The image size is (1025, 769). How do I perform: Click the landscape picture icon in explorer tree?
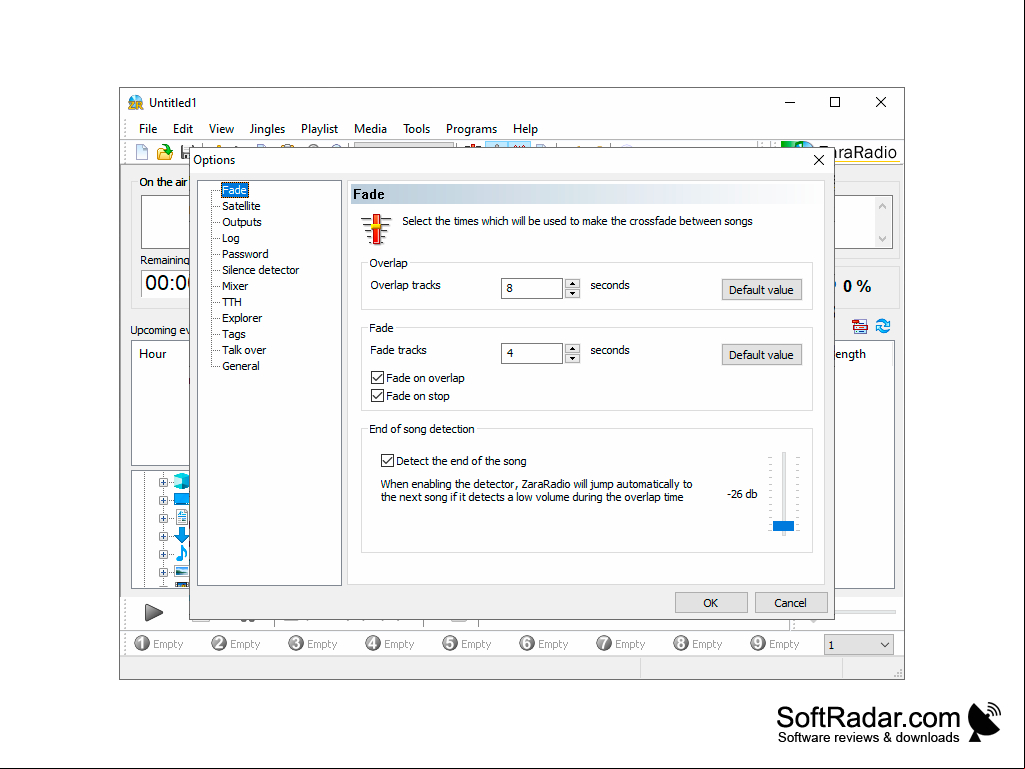182,572
